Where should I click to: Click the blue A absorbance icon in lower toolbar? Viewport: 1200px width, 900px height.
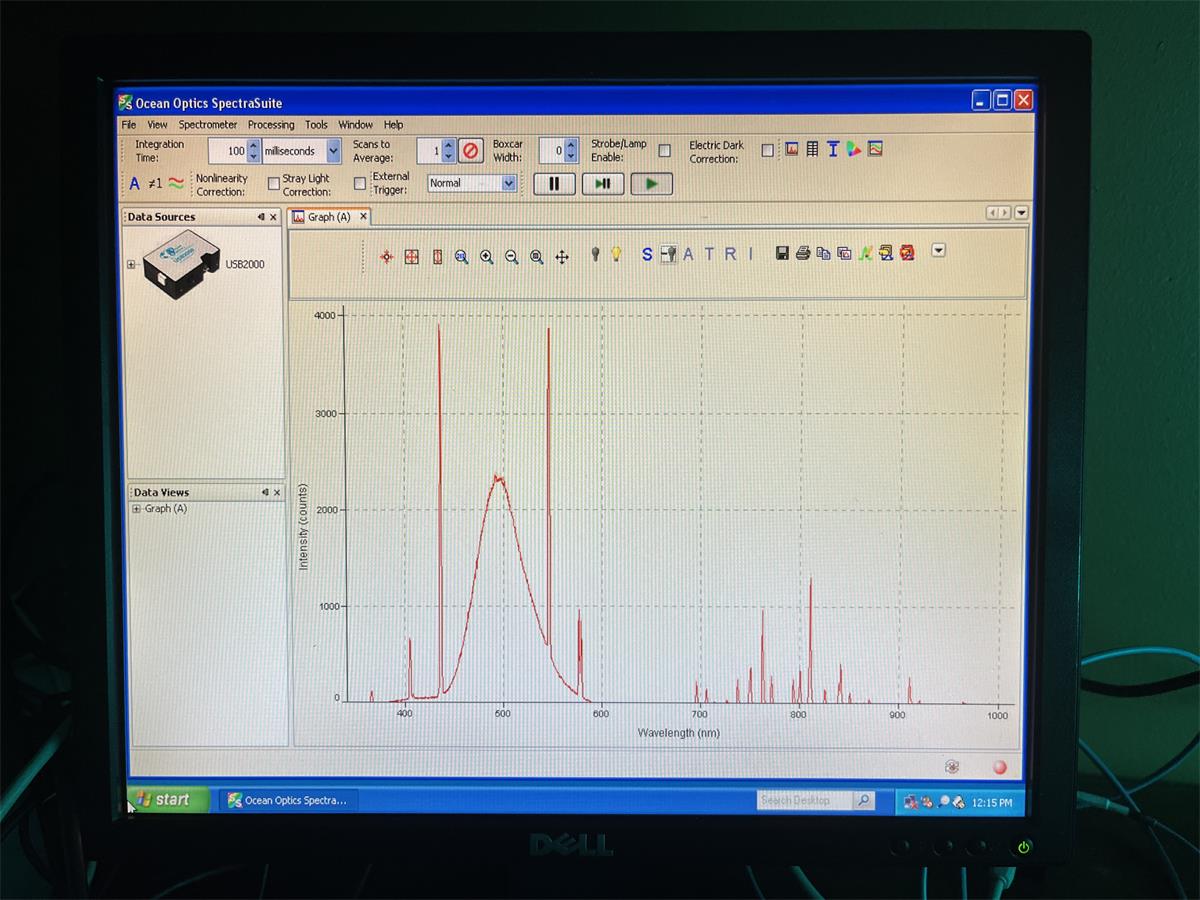pyautogui.click(x=135, y=184)
